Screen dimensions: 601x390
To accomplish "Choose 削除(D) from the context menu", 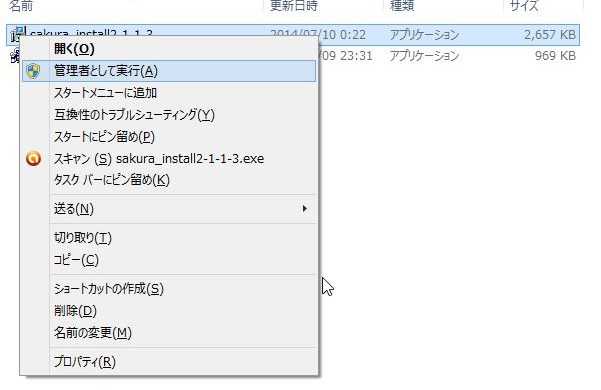I will [169, 311].
